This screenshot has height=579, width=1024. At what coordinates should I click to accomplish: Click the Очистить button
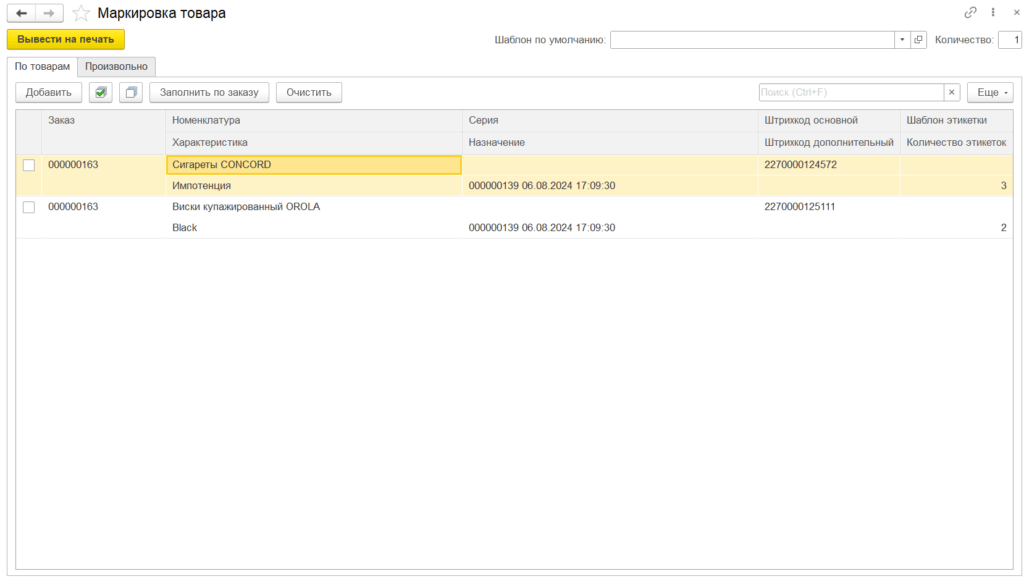(x=308, y=92)
